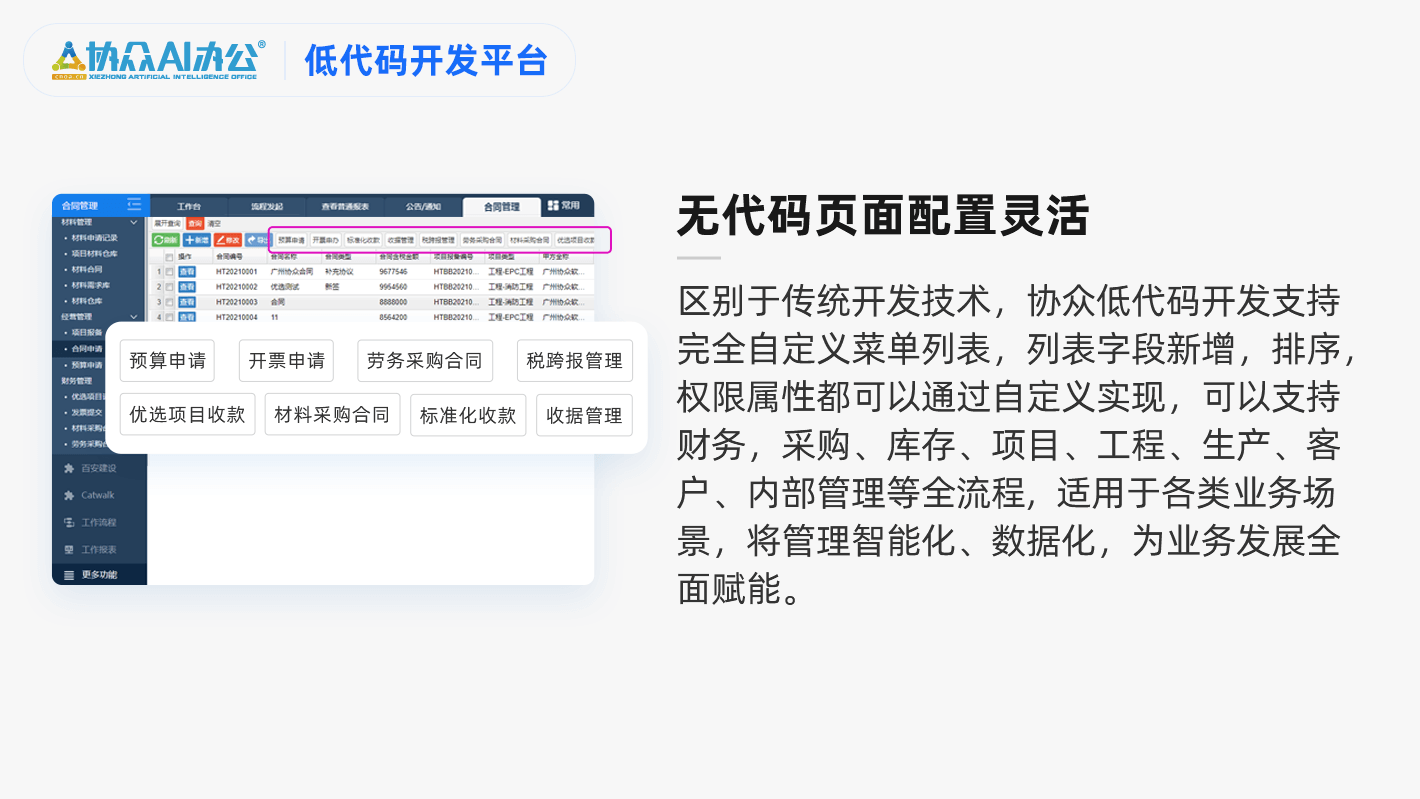Image resolution: width=1420 pixels, height=799 pixels.
Task: Switch to the 工作台 tab
Action: (x=189, y=207)
